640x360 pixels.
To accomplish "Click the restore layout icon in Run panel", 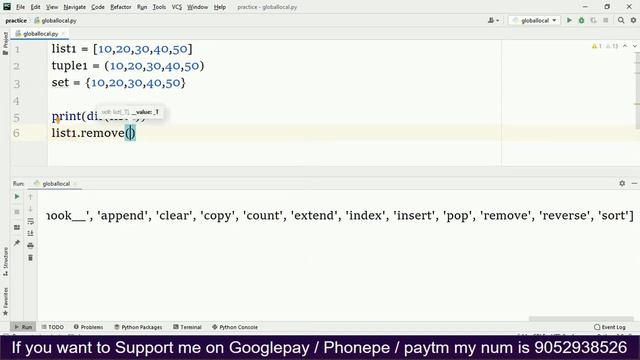I will coord(17,227).
